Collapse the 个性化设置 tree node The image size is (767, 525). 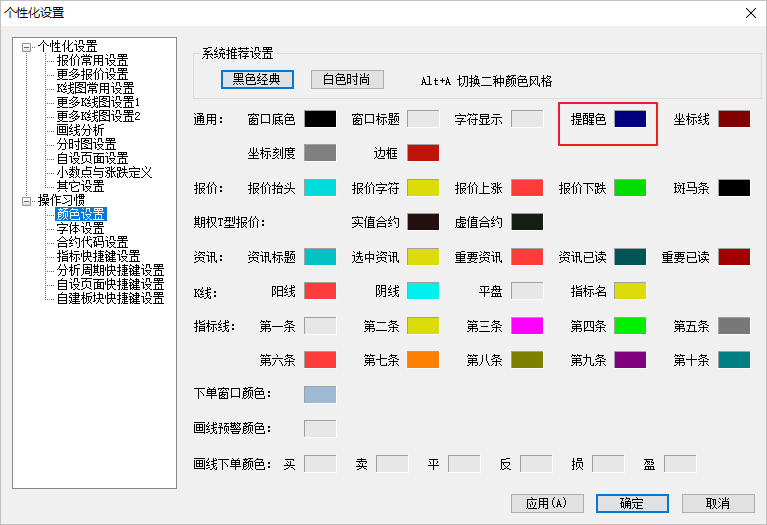coord(26,47)
